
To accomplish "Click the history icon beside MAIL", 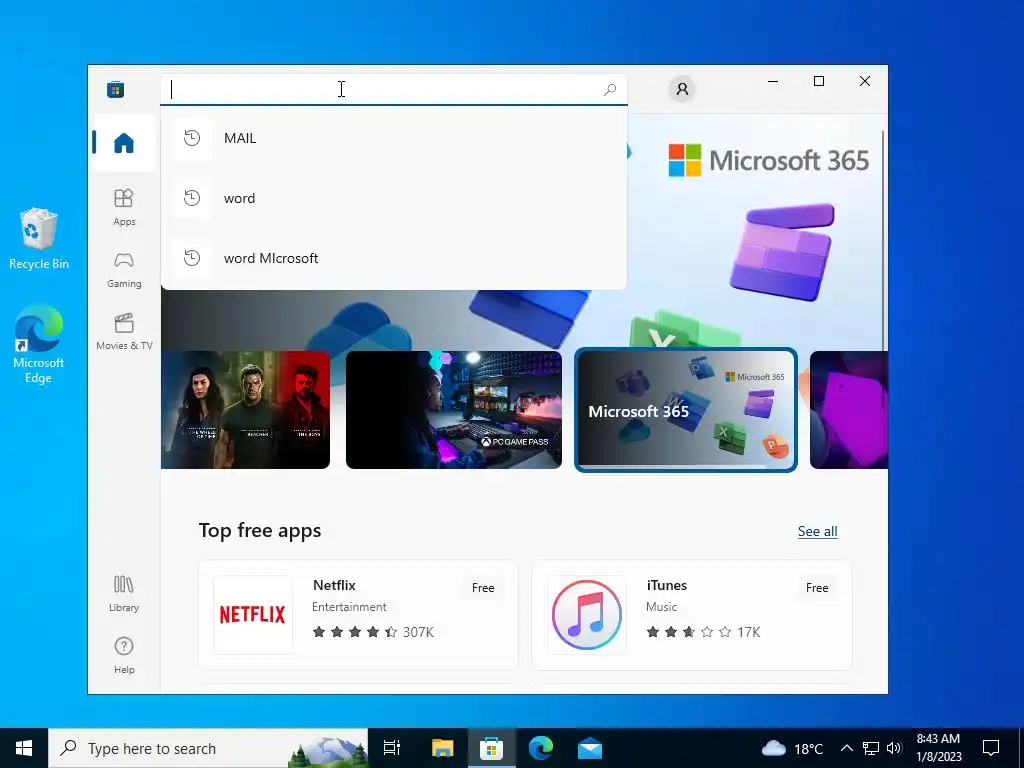I will [192, 138].
